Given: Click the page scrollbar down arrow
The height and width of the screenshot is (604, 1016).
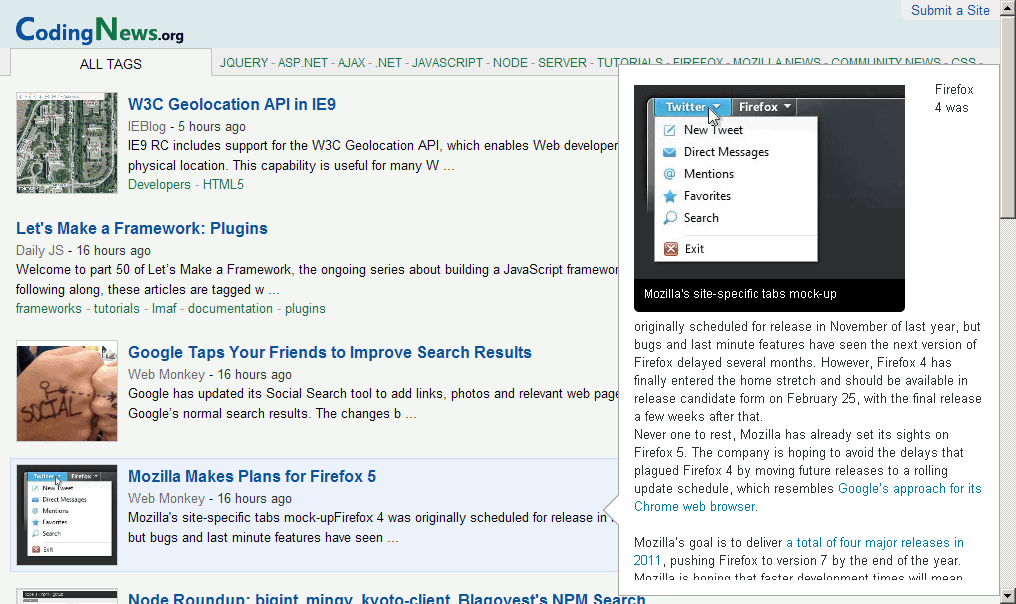Looking at the screenshot, I should [1008, 596].
